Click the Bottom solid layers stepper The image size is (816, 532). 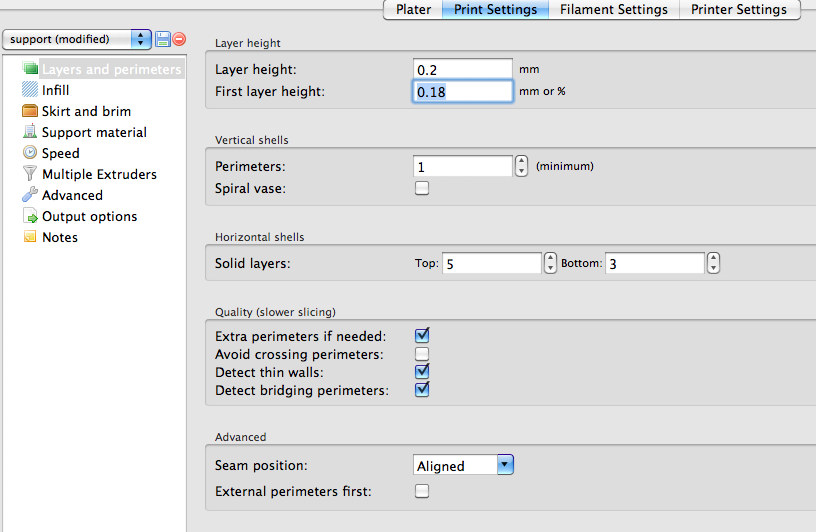(713, 263)
